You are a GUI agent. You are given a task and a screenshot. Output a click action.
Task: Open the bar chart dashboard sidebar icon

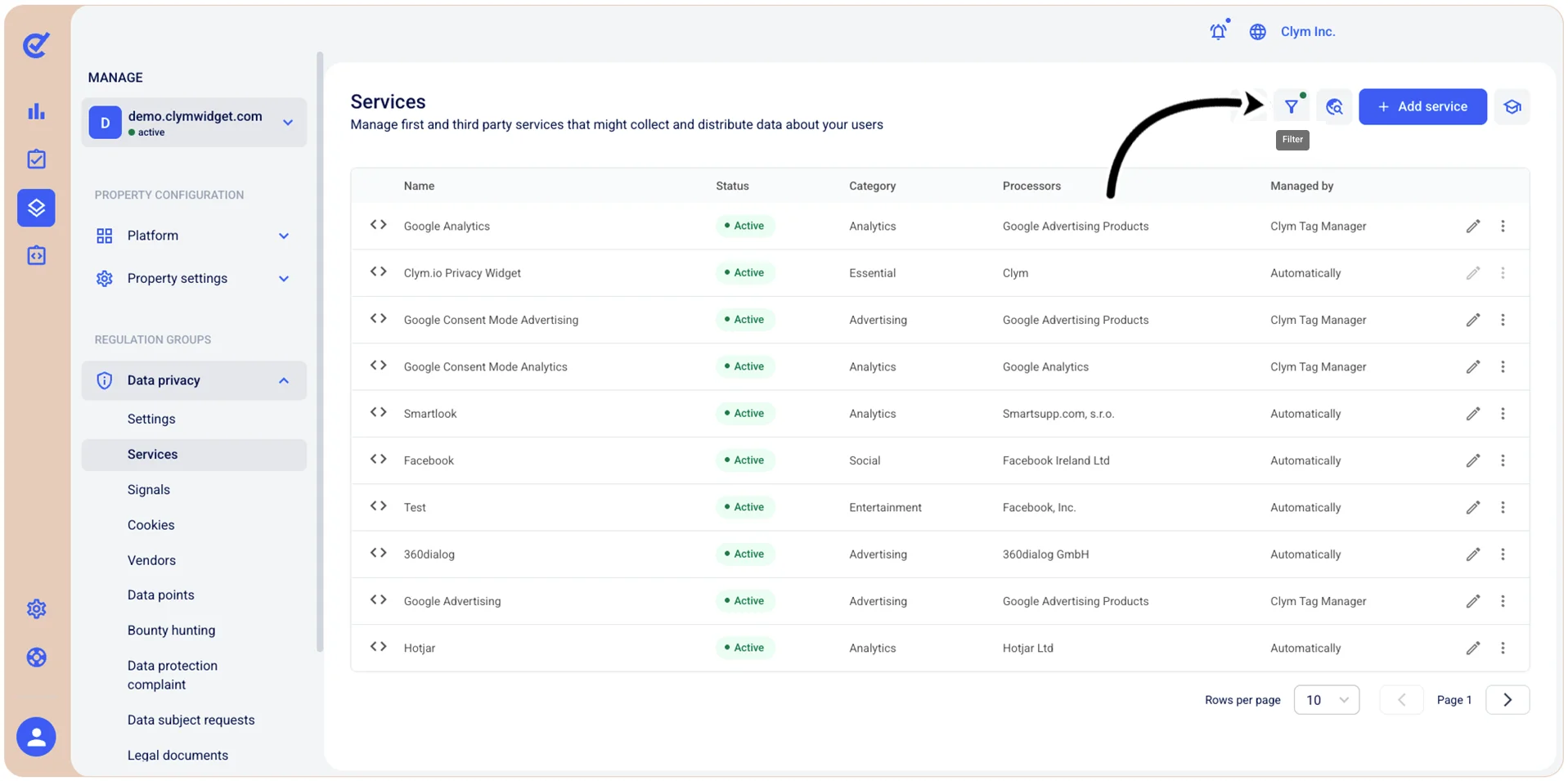36,112
